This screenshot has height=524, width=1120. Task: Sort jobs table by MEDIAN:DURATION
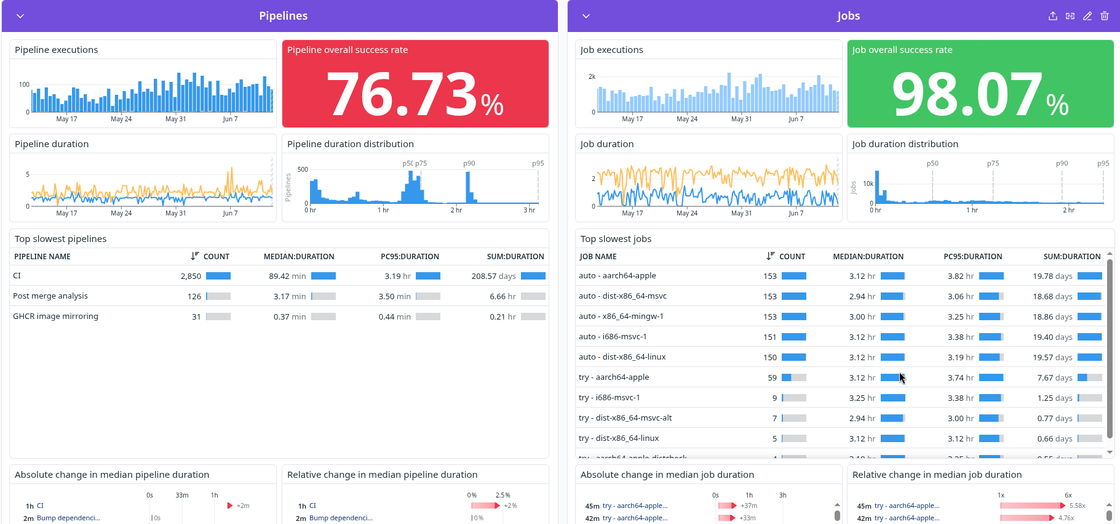coord(868,256)
